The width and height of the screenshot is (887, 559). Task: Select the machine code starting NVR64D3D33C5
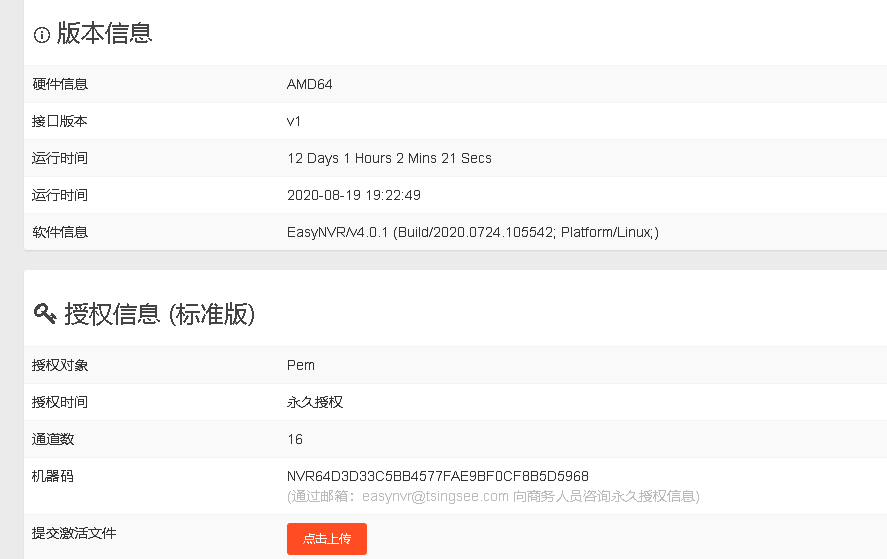(438, 476)
